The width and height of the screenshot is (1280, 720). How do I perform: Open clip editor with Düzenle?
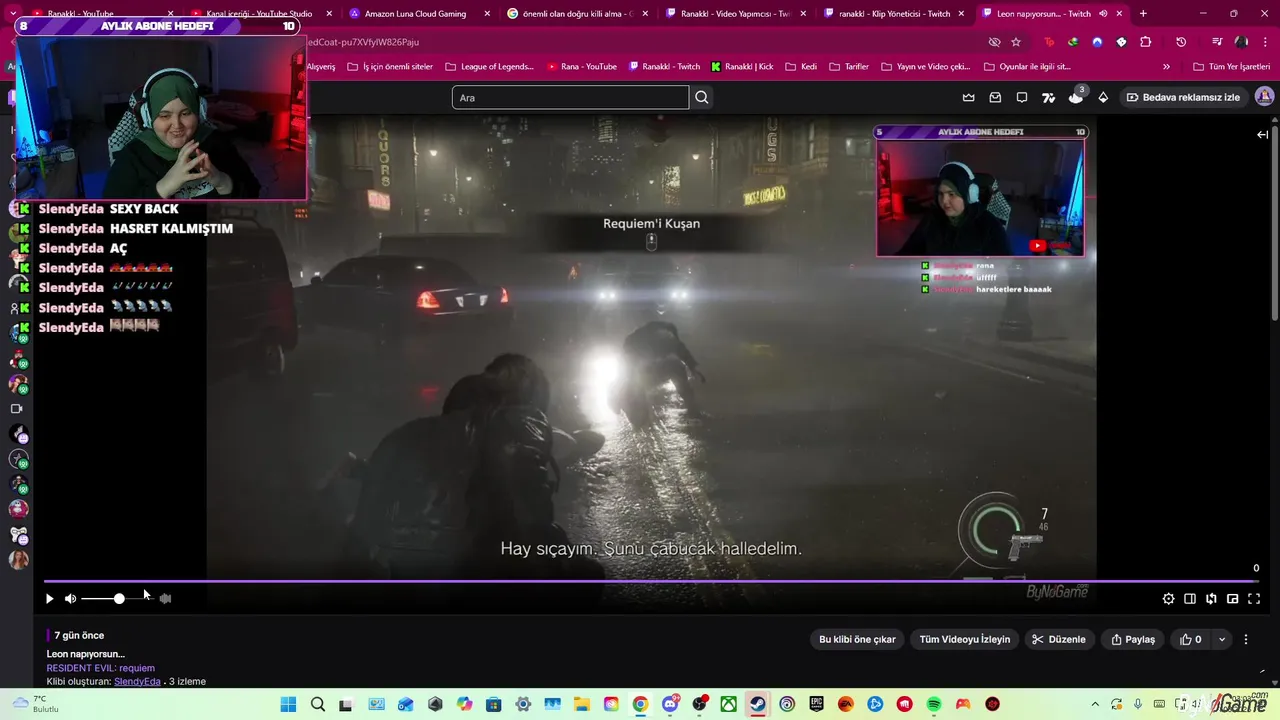[x=1059, y=639]
